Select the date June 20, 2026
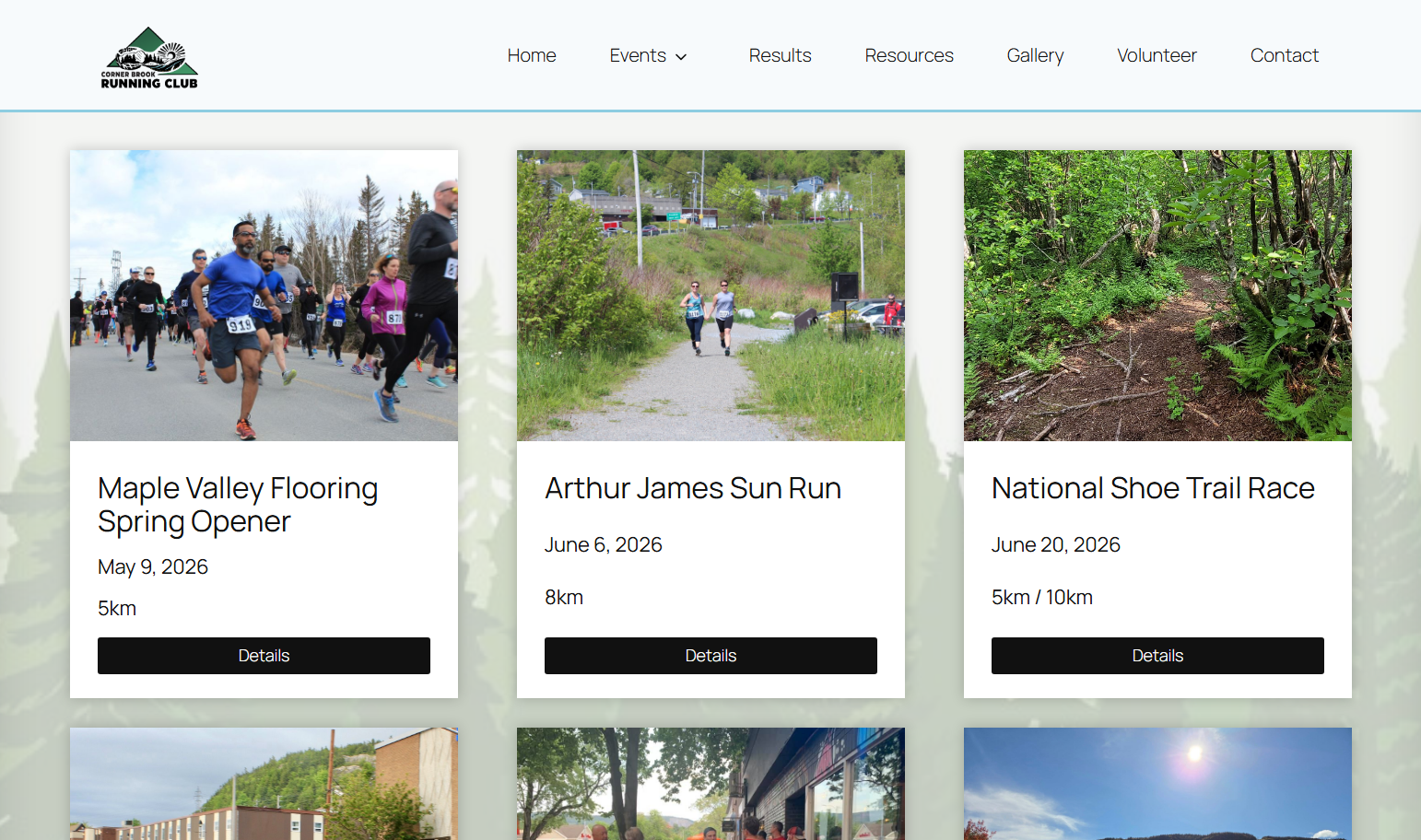The image size is (1421, 840). [x=1056, y=545]
